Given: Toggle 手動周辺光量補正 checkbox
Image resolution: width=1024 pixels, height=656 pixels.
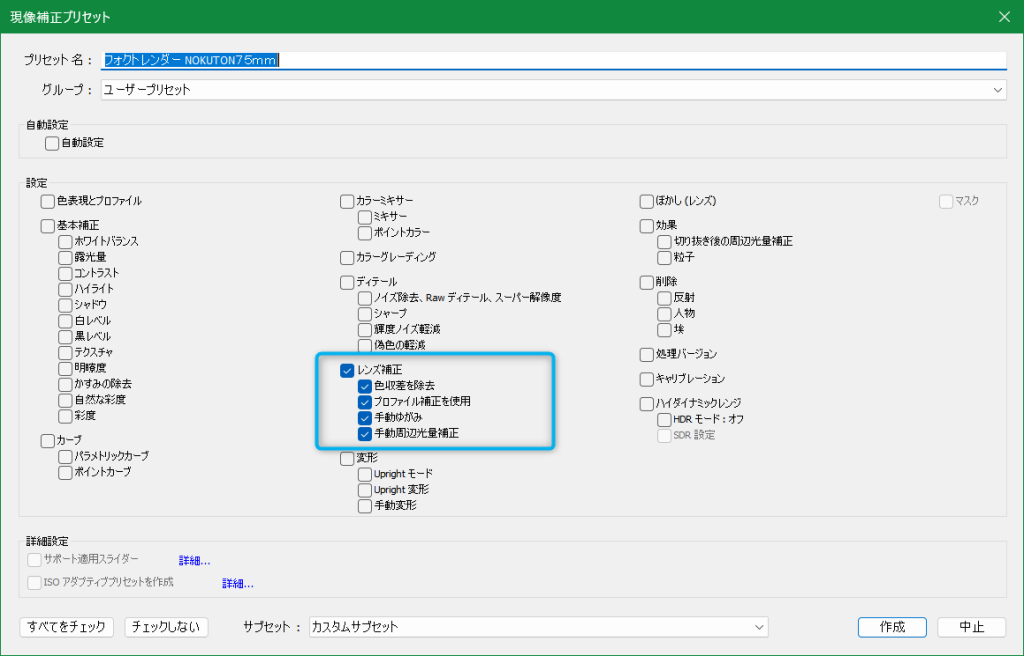Looking at the screenshot, I should coord(365,434).
